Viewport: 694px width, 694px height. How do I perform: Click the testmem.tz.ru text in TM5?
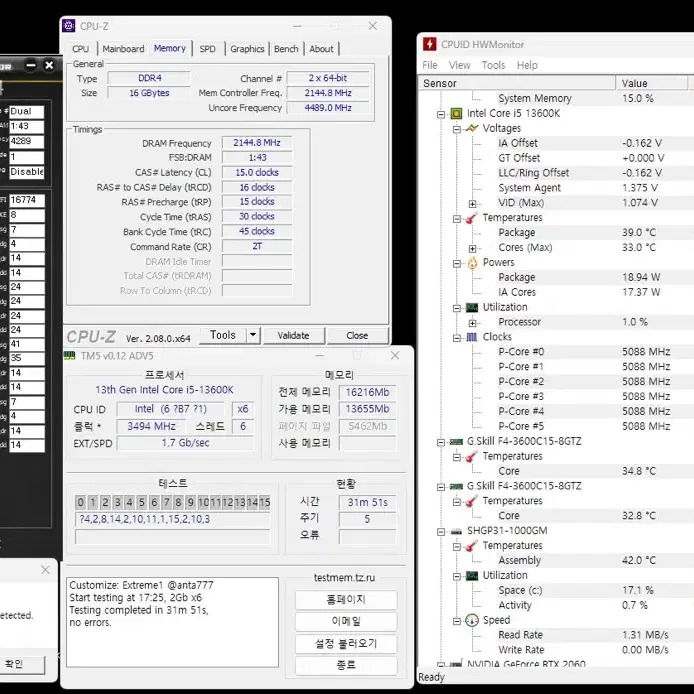(x=344, y=578)
